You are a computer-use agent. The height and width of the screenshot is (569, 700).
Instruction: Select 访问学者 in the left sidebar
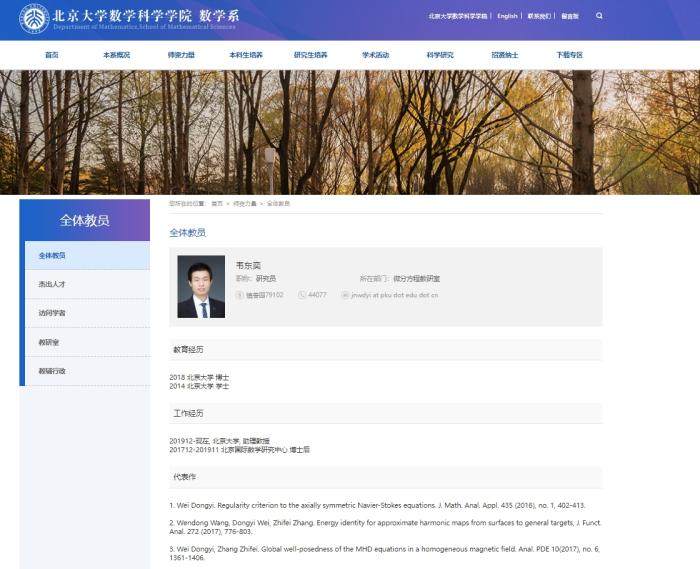point(52,313)
